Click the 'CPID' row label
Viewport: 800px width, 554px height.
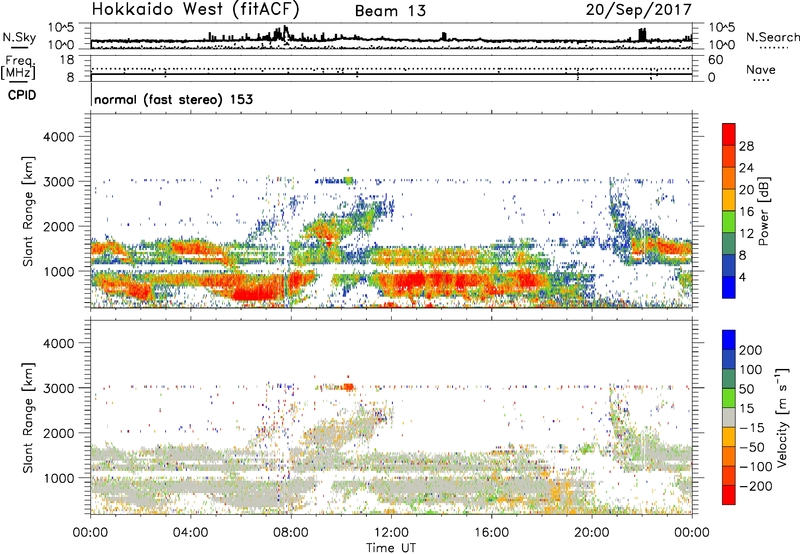(x=22, y=95)
